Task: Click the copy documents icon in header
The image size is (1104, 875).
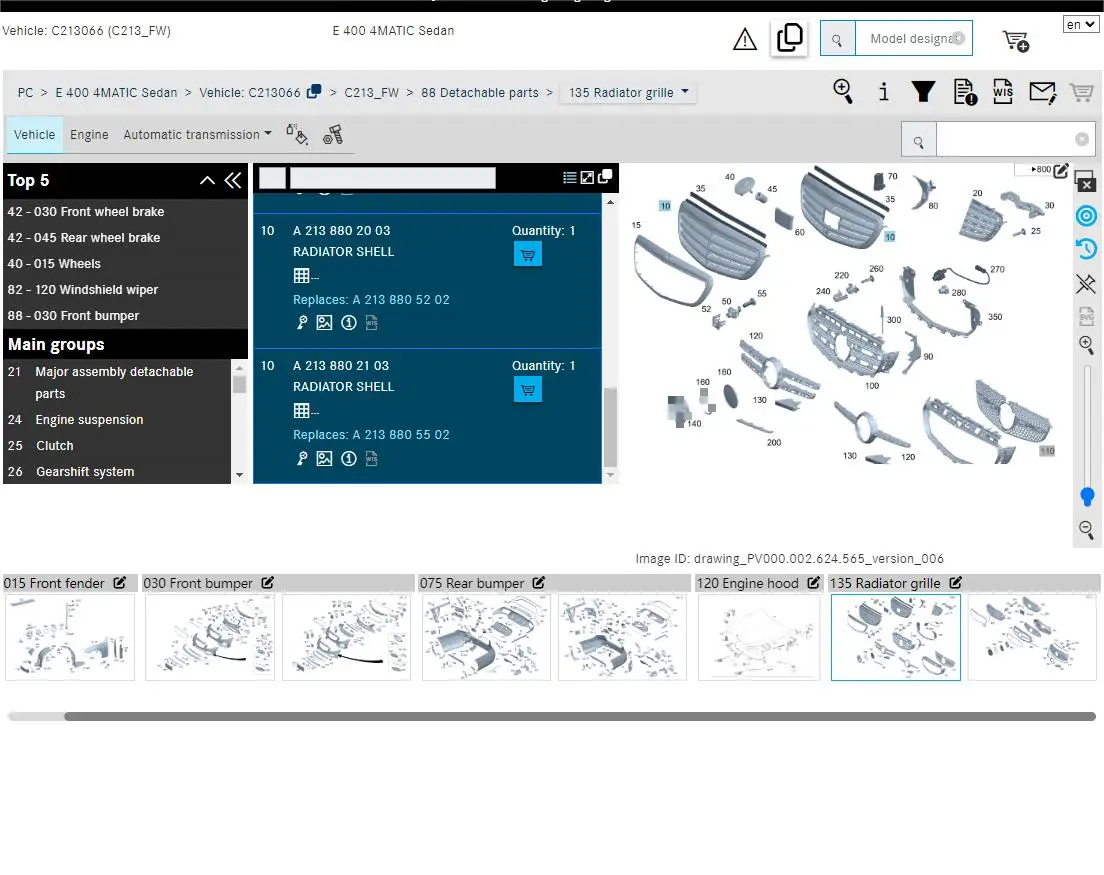Action: click(x=789, y=37)
